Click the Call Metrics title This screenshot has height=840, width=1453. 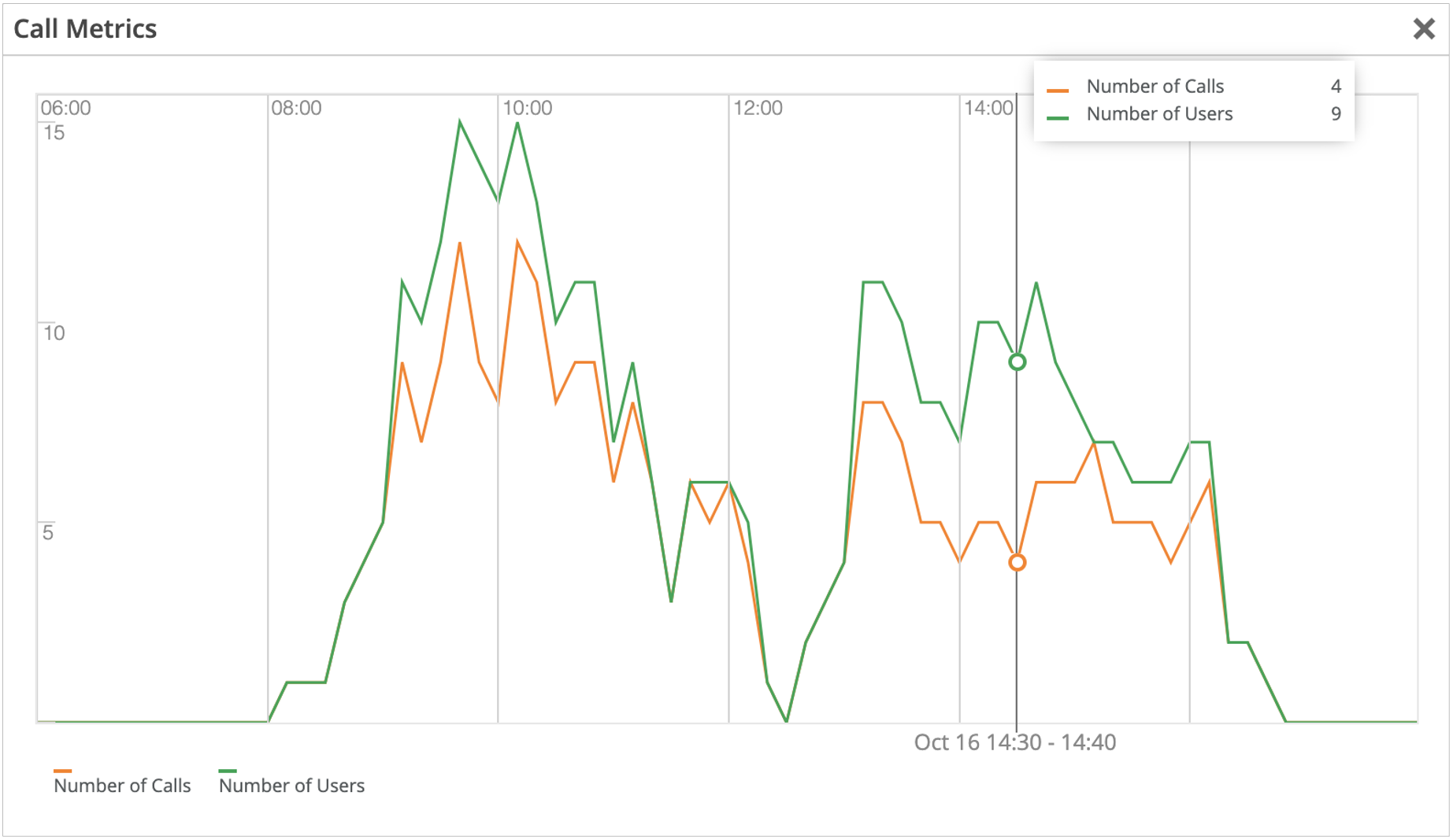point(85,29)
